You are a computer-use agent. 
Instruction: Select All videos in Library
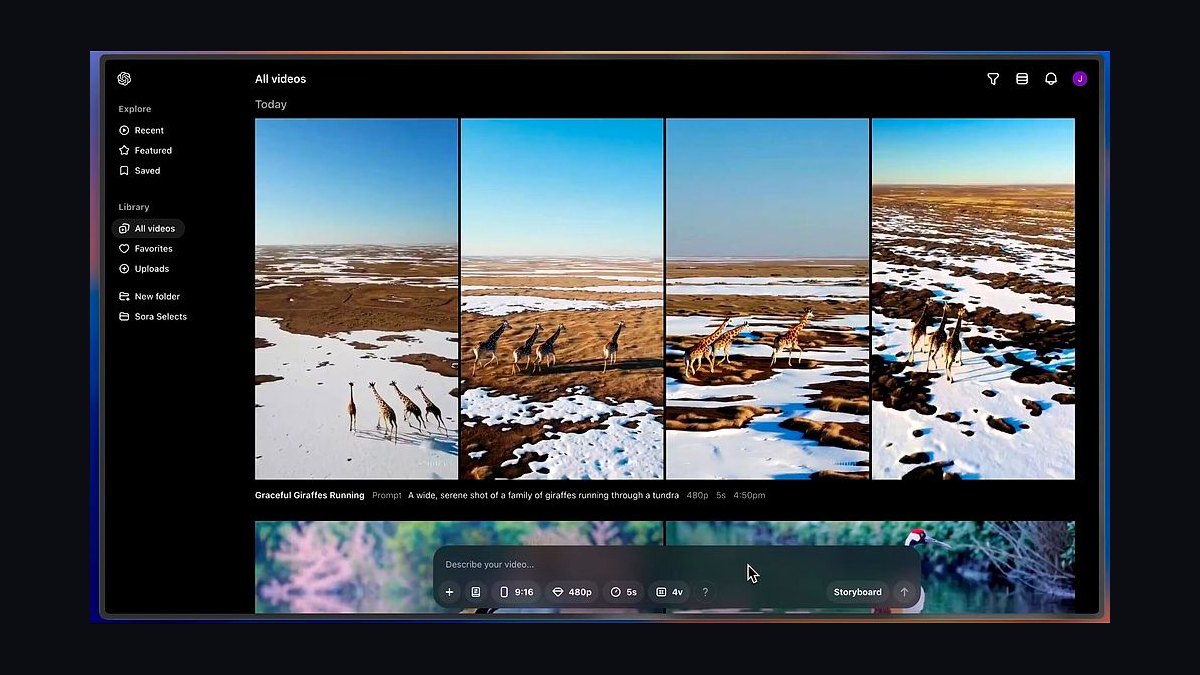coord(148,228)
